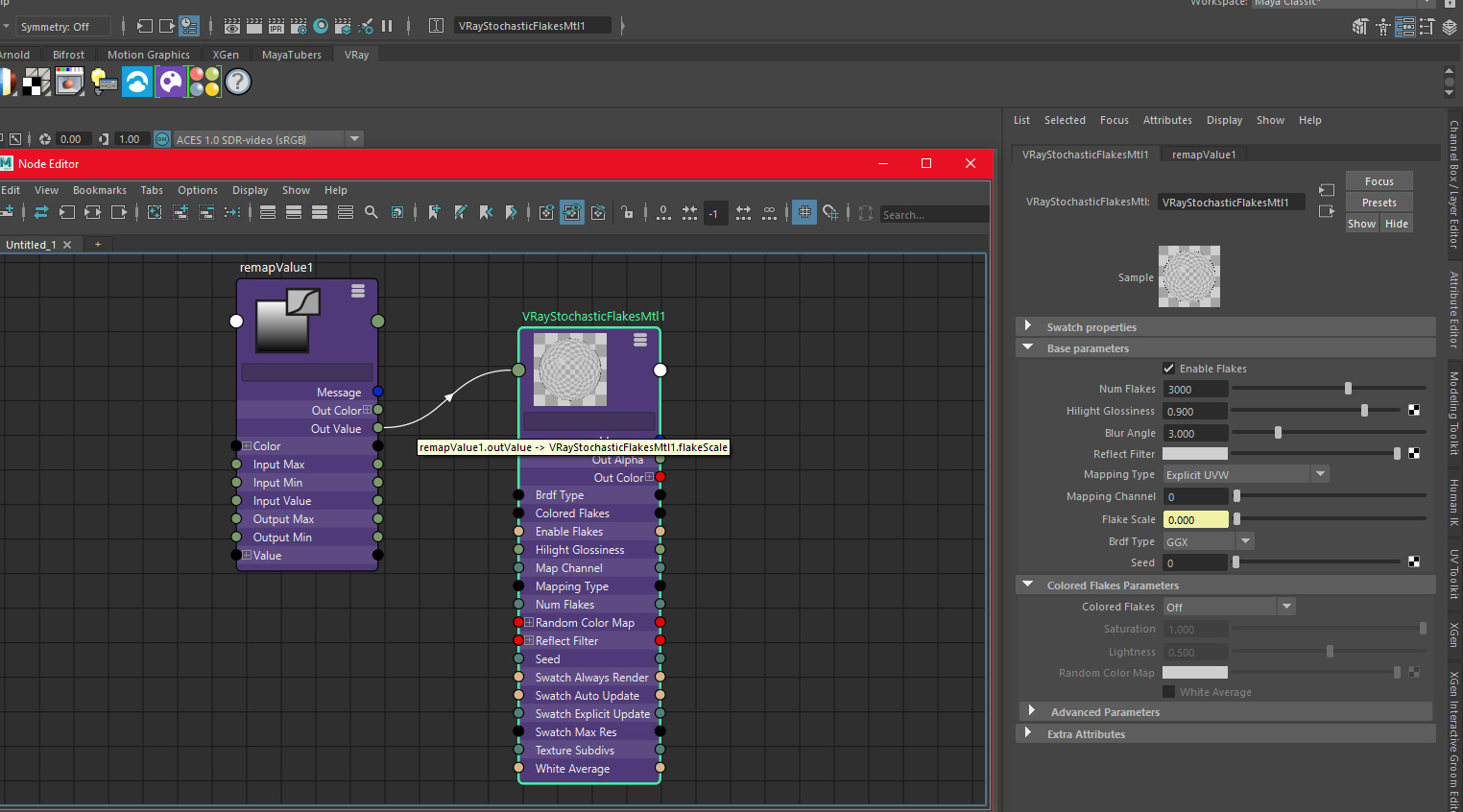The height and width of the screenshot is (812, 1463).
Task: Click the Presets button
Action: point(1379,203)
